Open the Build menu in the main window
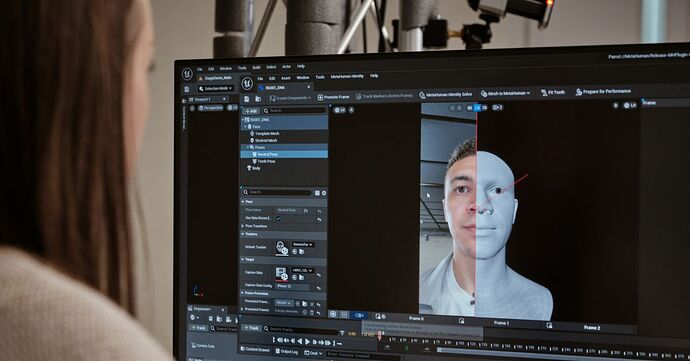 click(256, 67)
